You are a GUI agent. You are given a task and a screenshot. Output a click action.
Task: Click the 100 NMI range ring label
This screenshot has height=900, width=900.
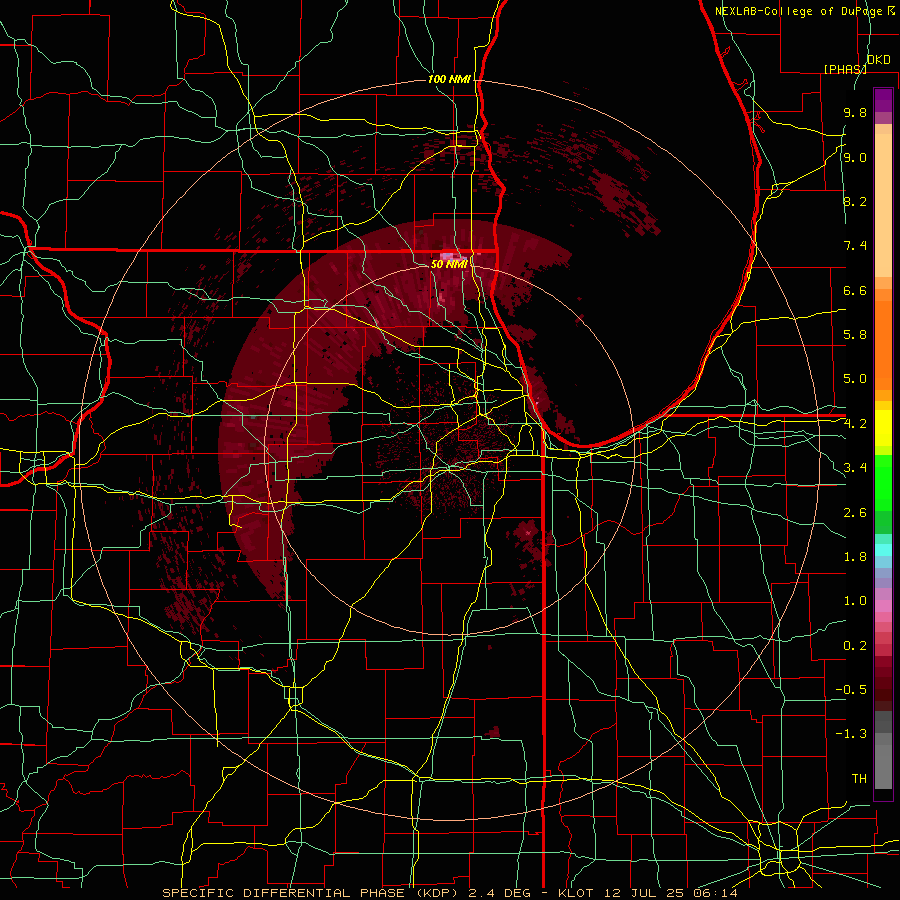coord(449,79)
